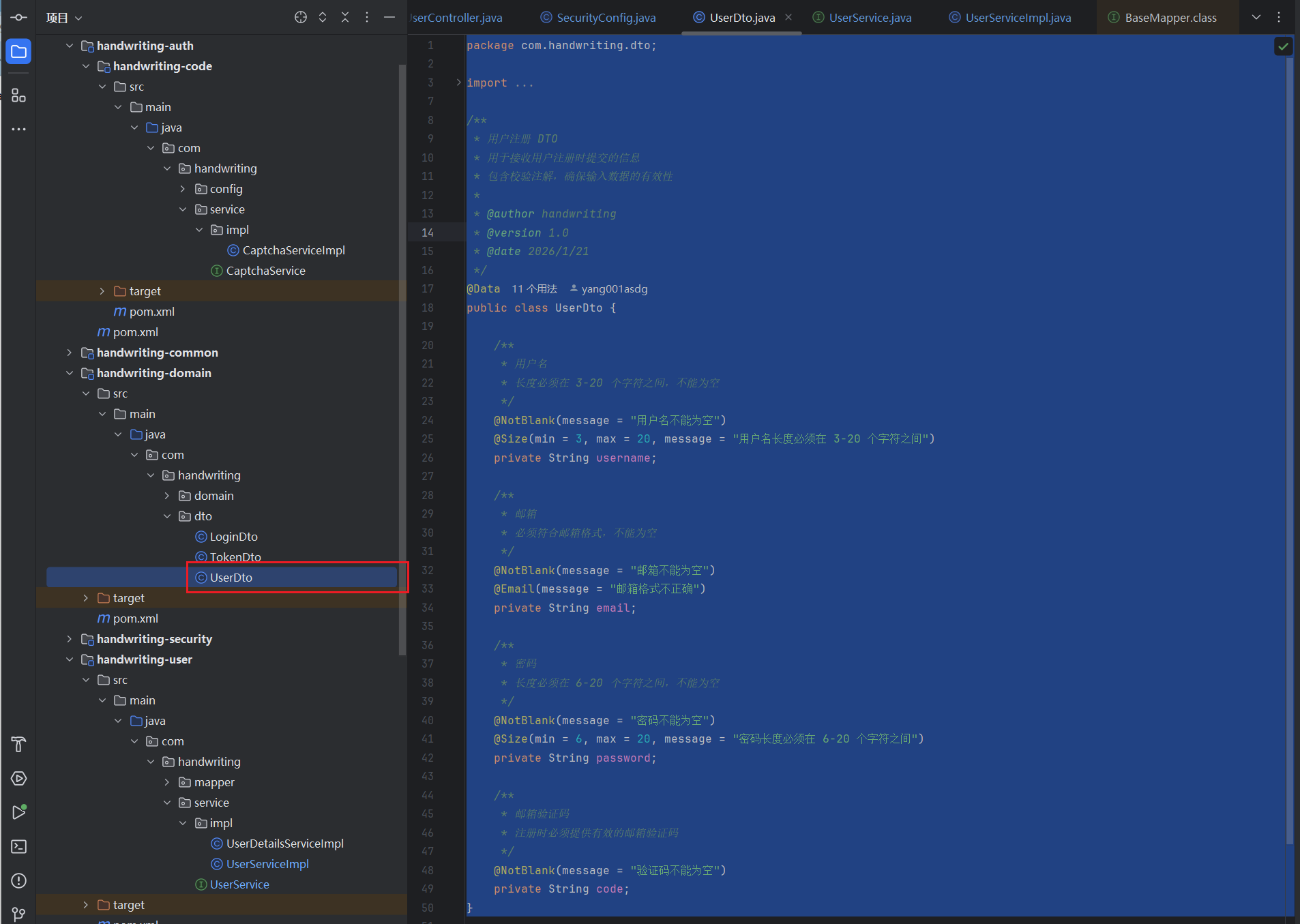Click the locate opened file crosshair icon
The width and height of the screenshot is (1300, 924).
click(x=300, y=18)
